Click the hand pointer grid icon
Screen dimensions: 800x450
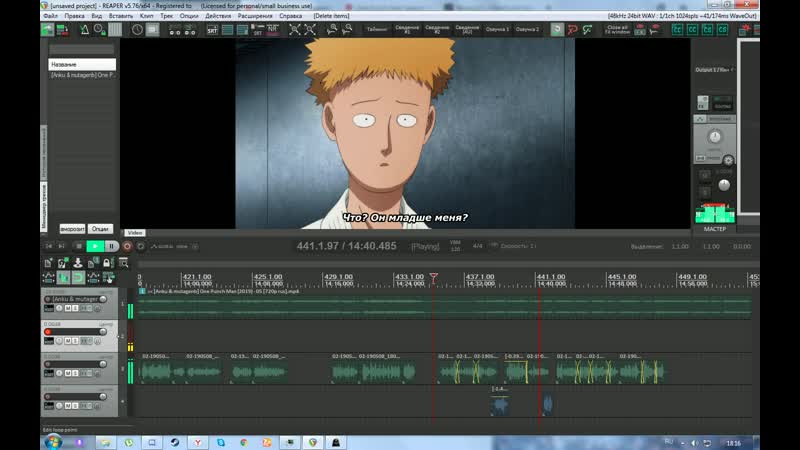point(108,278)
